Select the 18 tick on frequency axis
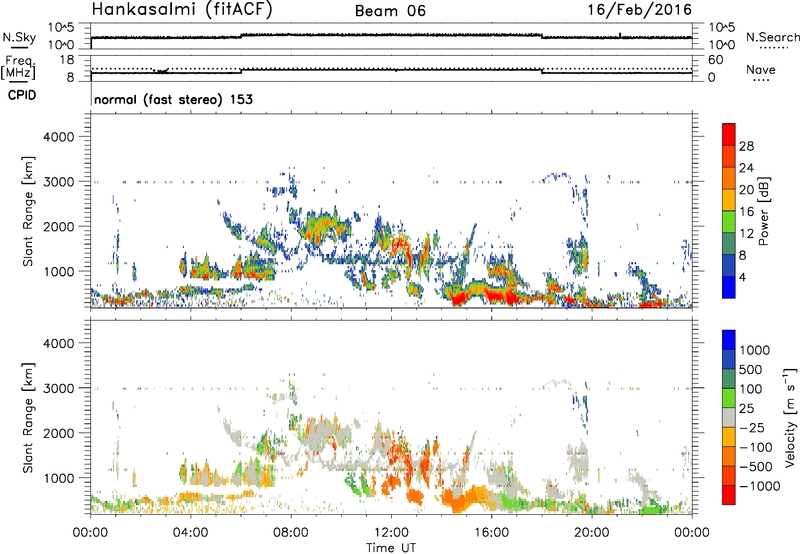Viewport: 800px width, 554px height. [66, 60]
